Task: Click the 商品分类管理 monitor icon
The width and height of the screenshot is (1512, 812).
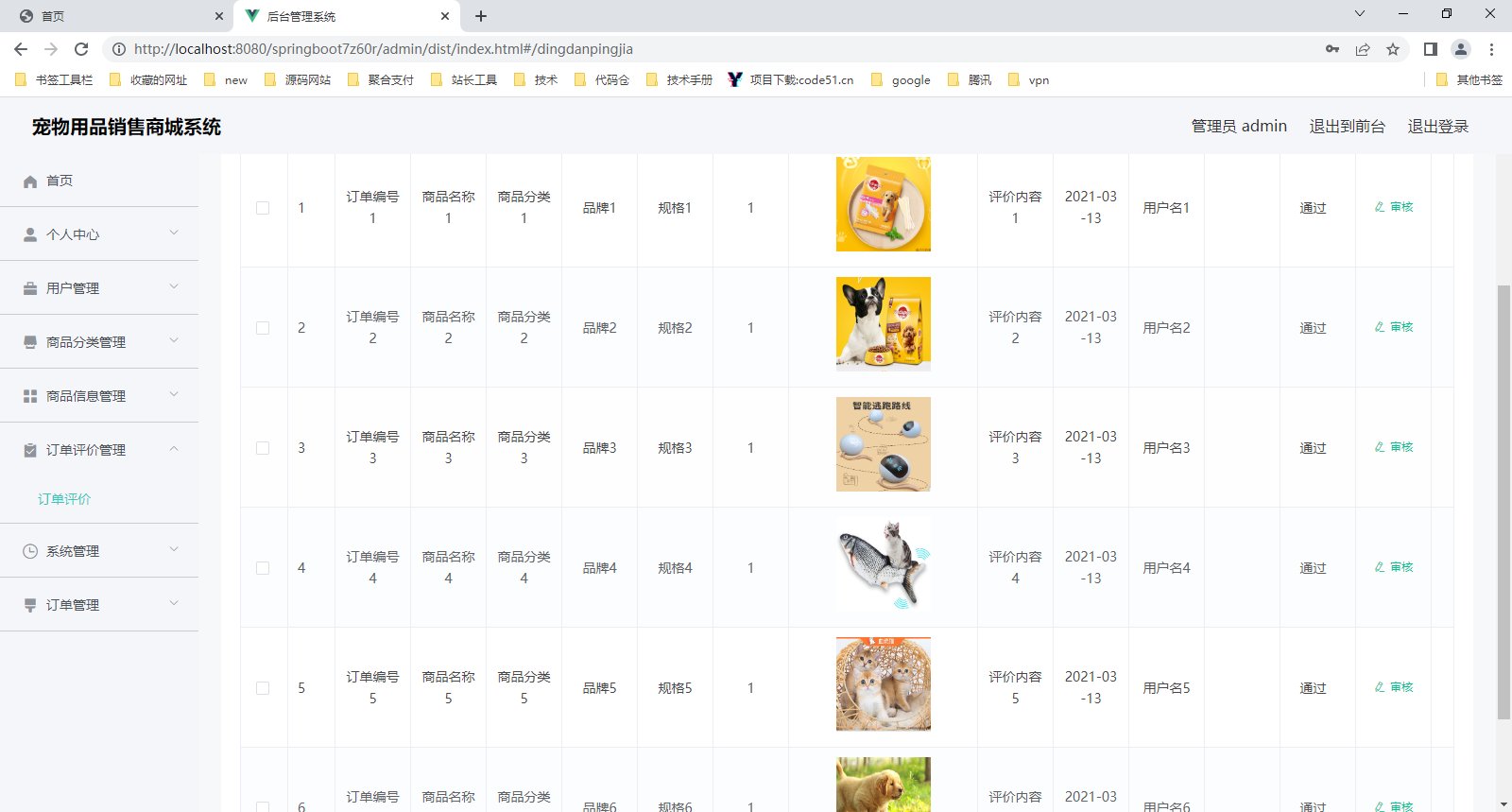Action: point(30,342)
